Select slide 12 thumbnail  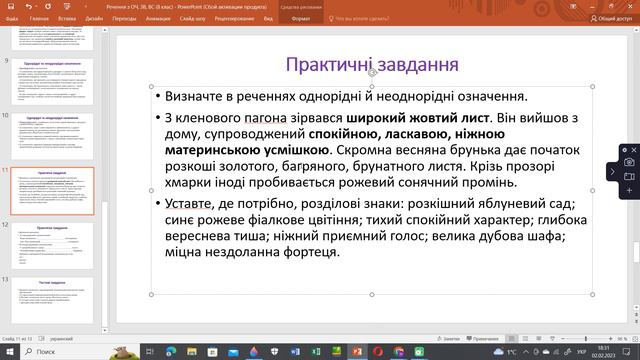pos(52,246)
